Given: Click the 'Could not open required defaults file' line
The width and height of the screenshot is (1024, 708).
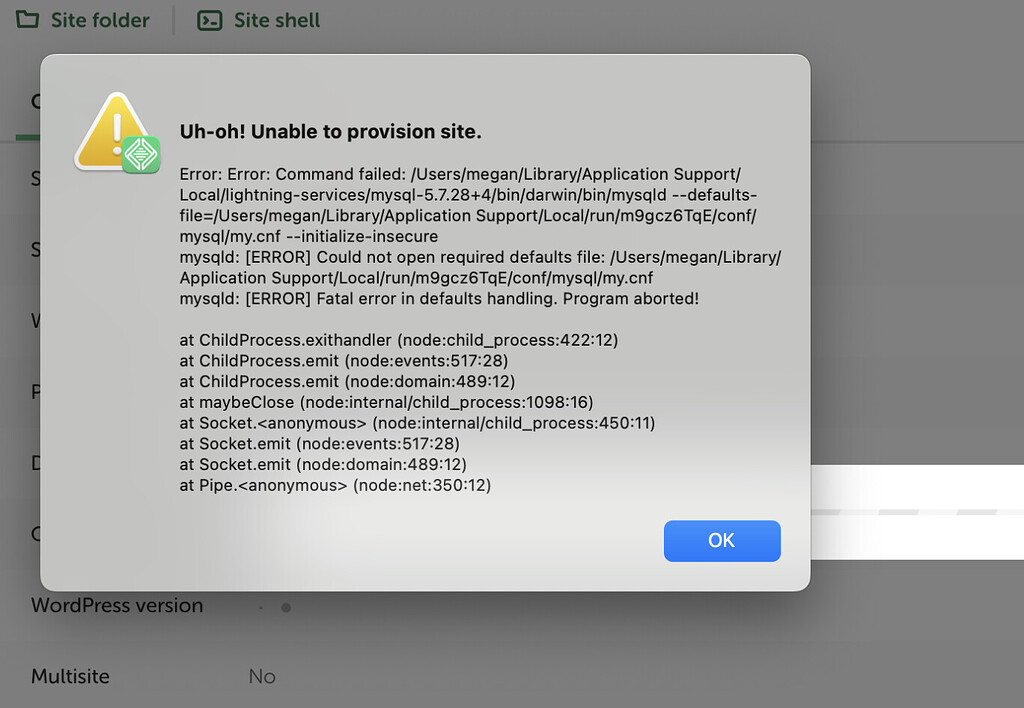Looking at the screenshot, I should pos(480,257).
